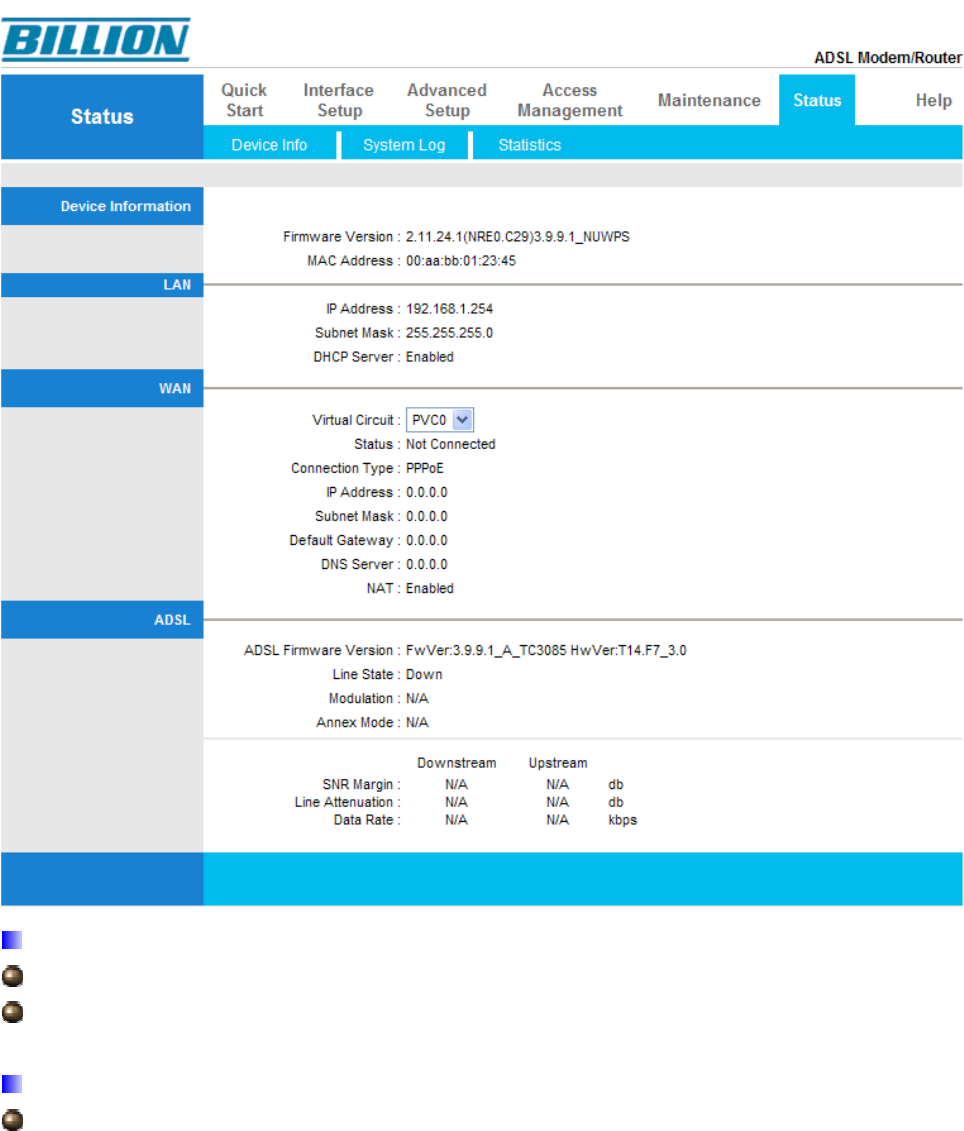This screenshot has height=1131, width=964.
Task: Switch to the Maintenance tab
Action: (x=709, y=100)
